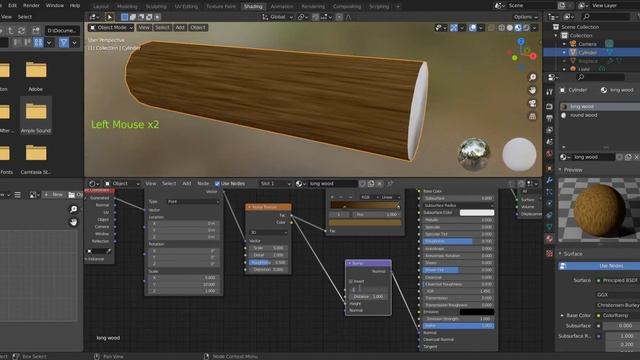Select the long wood material slot
The height and width of the screenshot is (360, 640).
tap(600, 107)
